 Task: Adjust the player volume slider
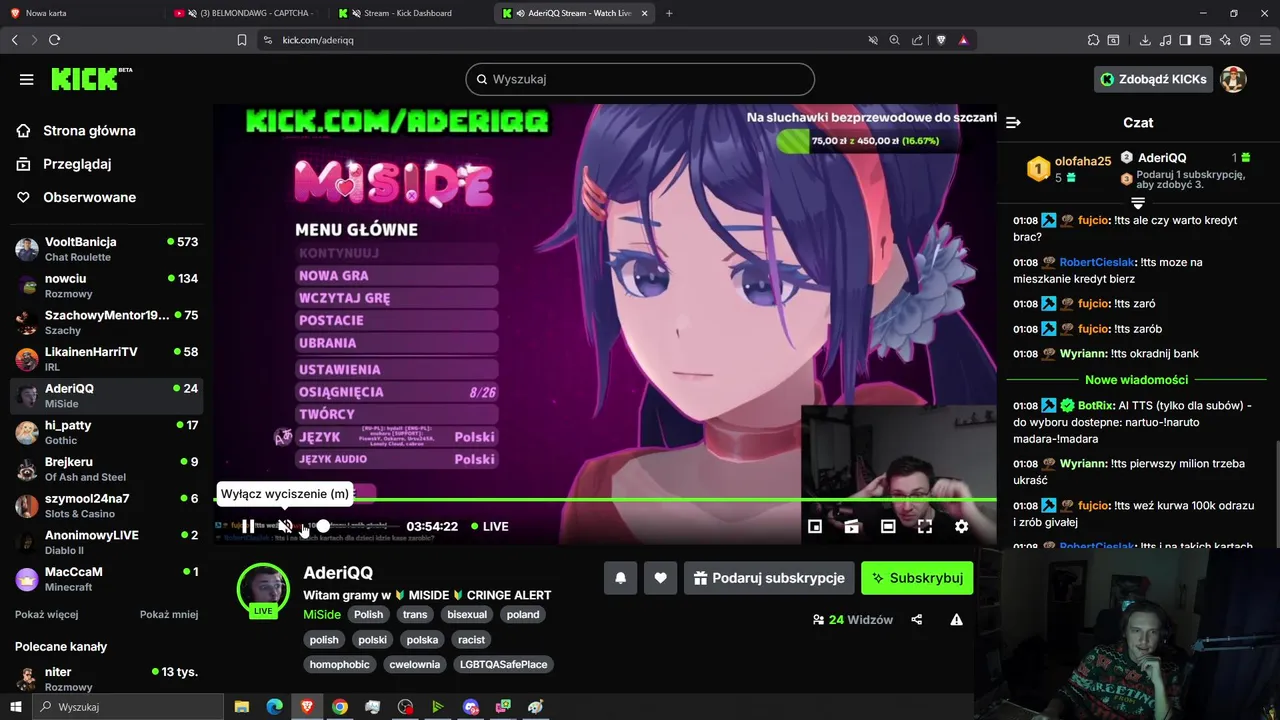[x=323, y=526]
